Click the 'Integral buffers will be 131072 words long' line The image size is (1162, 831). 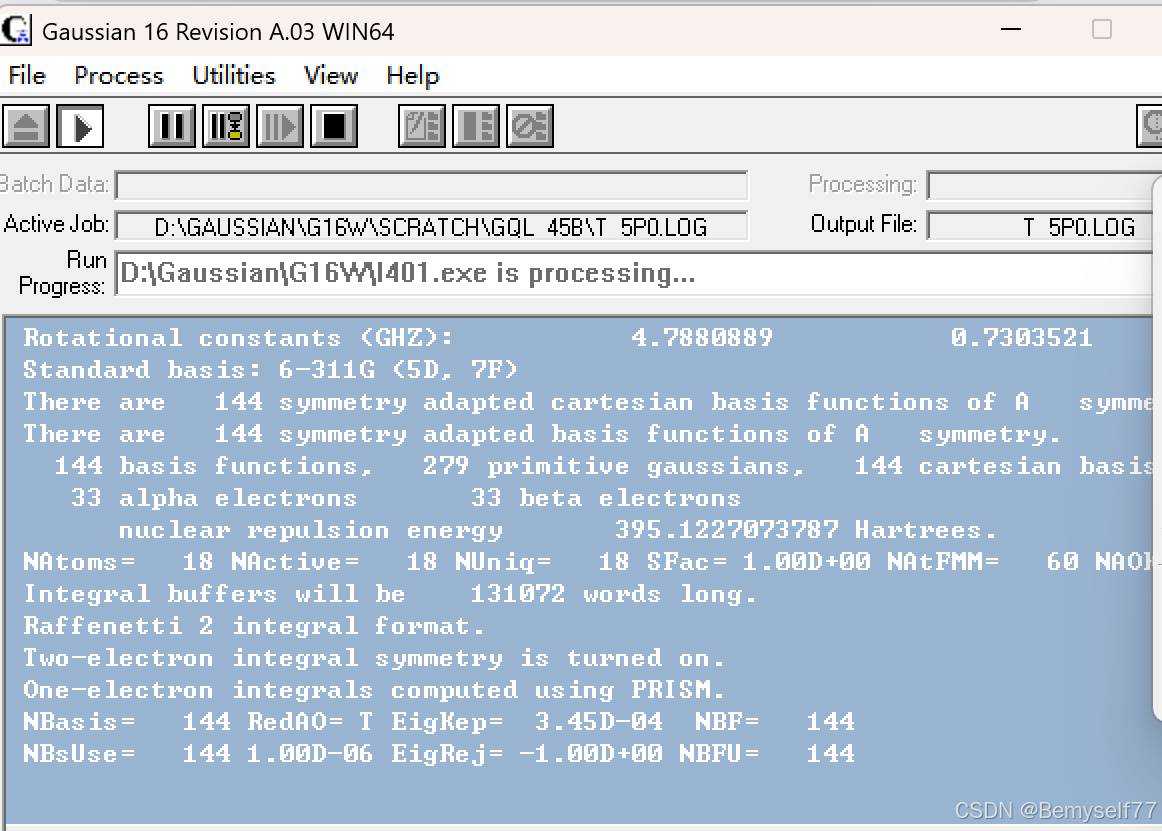(390, 593)
